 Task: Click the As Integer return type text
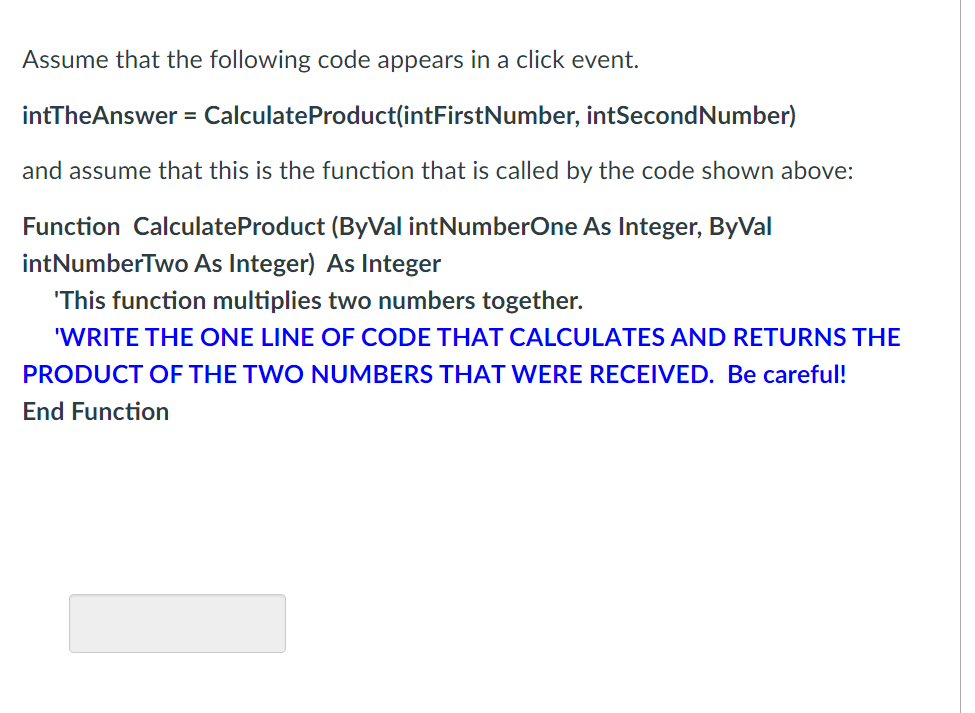click(x=383, y=263)
